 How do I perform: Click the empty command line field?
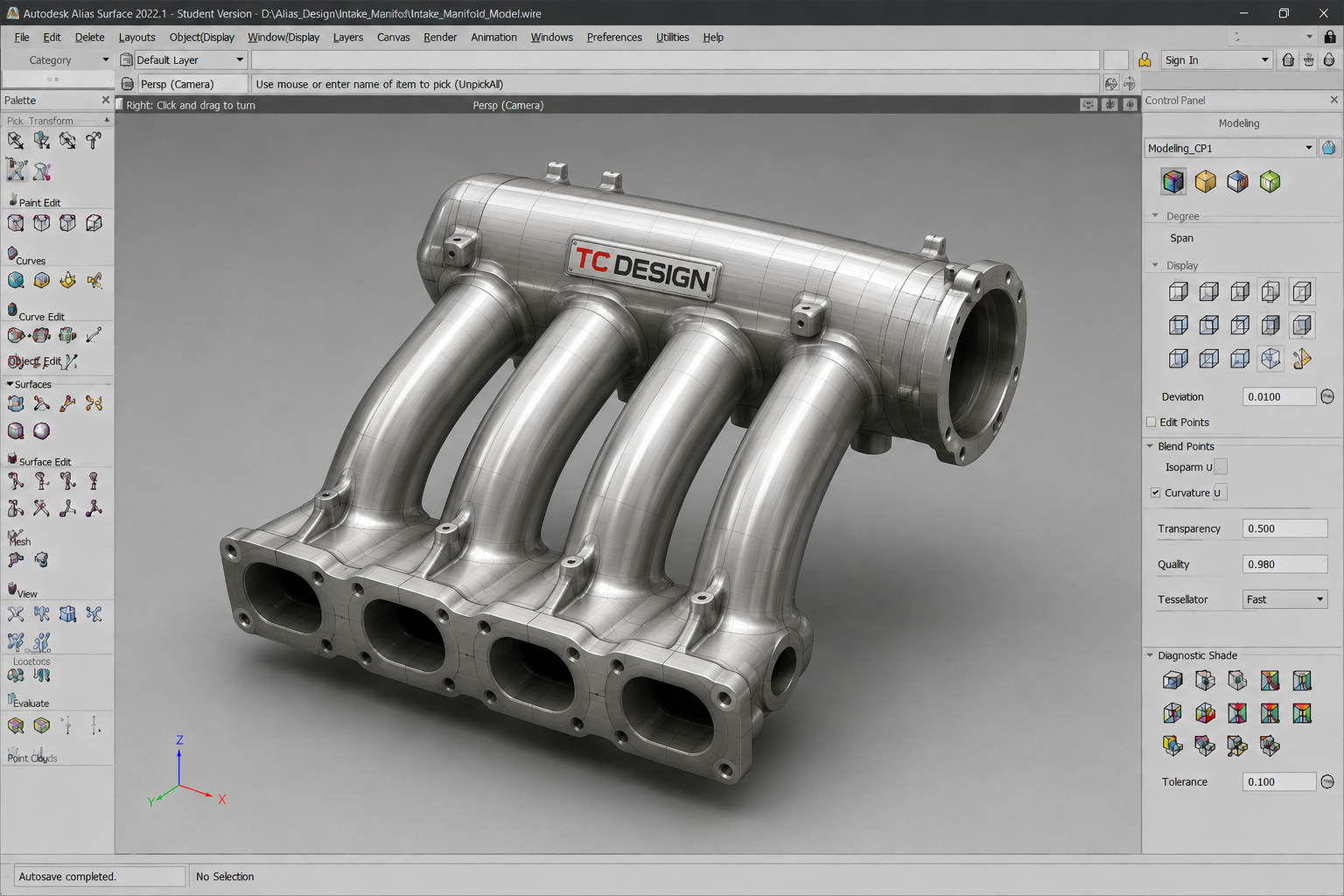(675, 59)
